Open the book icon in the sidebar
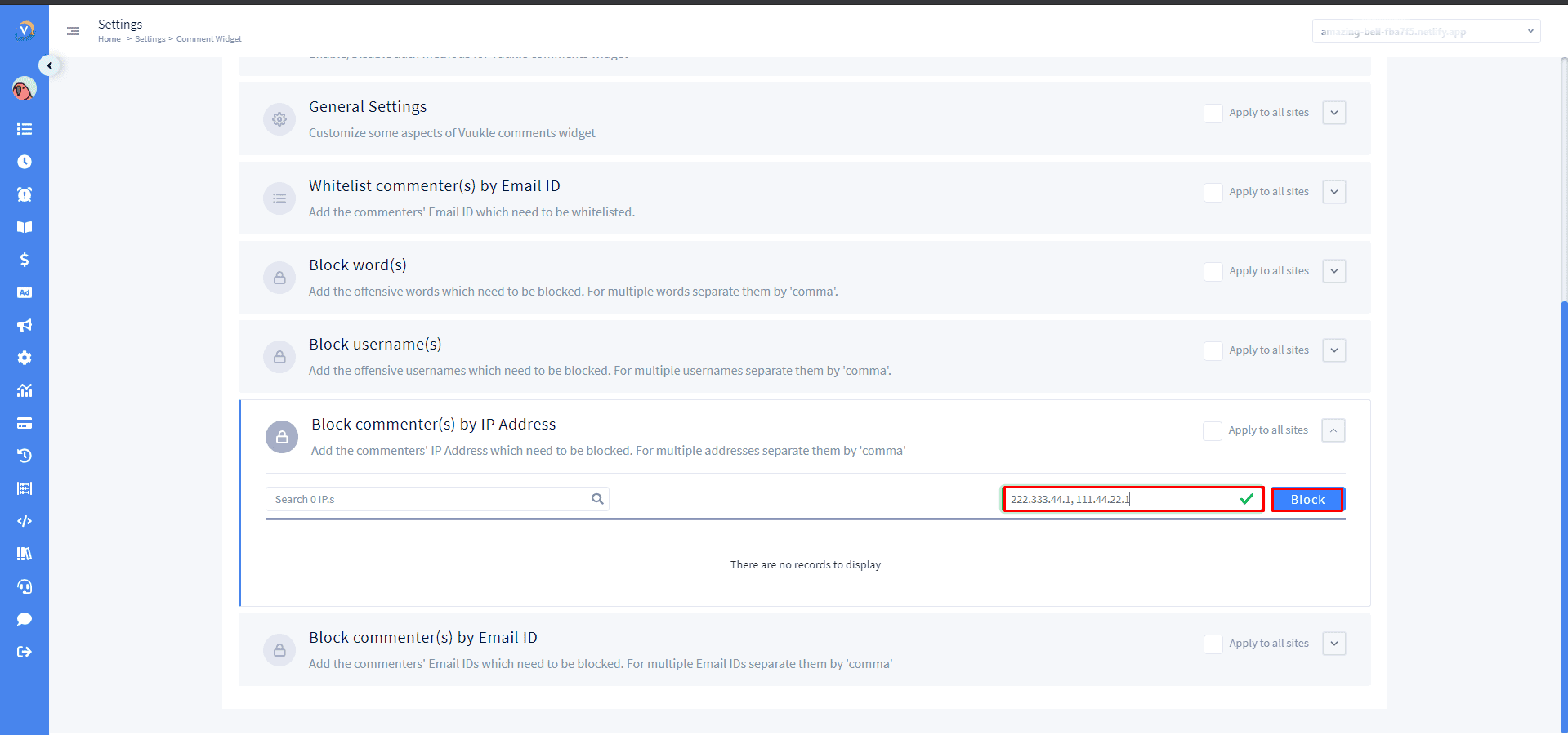The width and height of the screenshot is (1568, 735). pos(25,227)
